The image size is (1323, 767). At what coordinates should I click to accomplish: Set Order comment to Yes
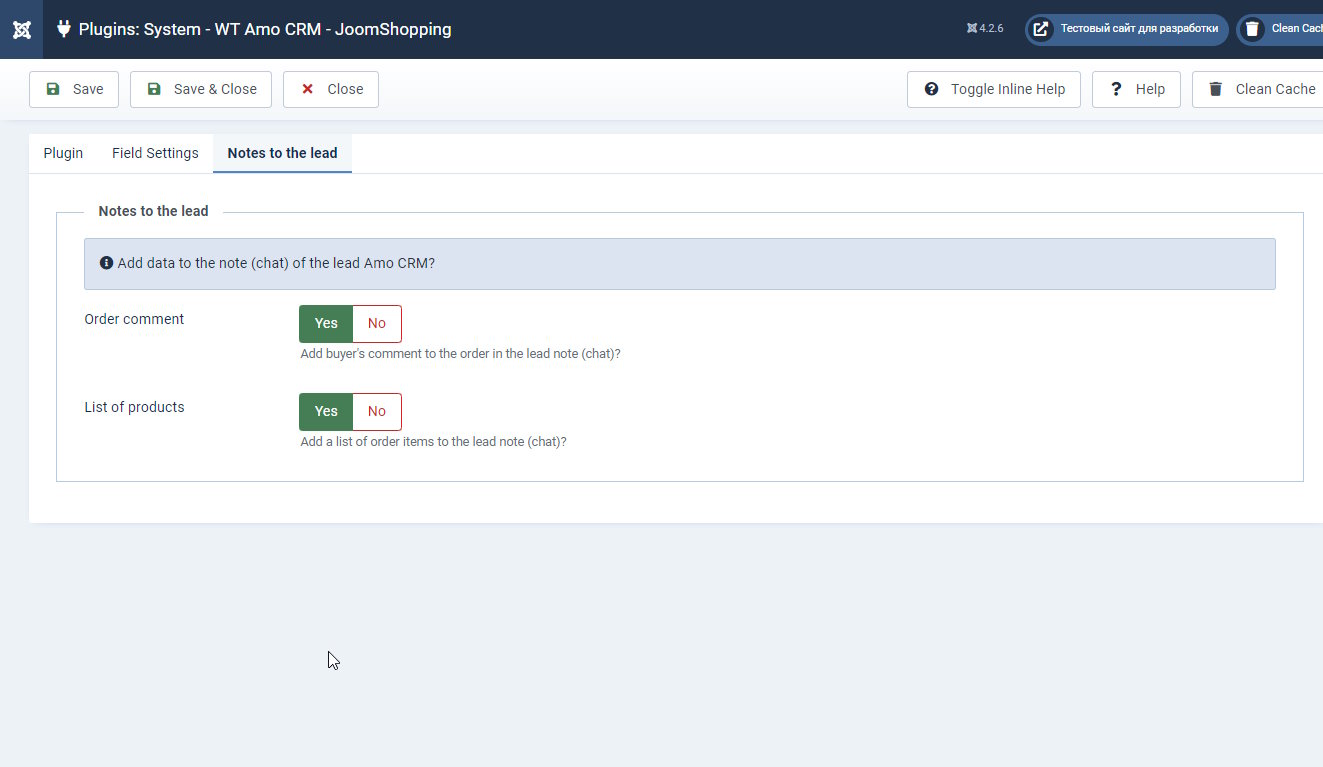(326, 324)
